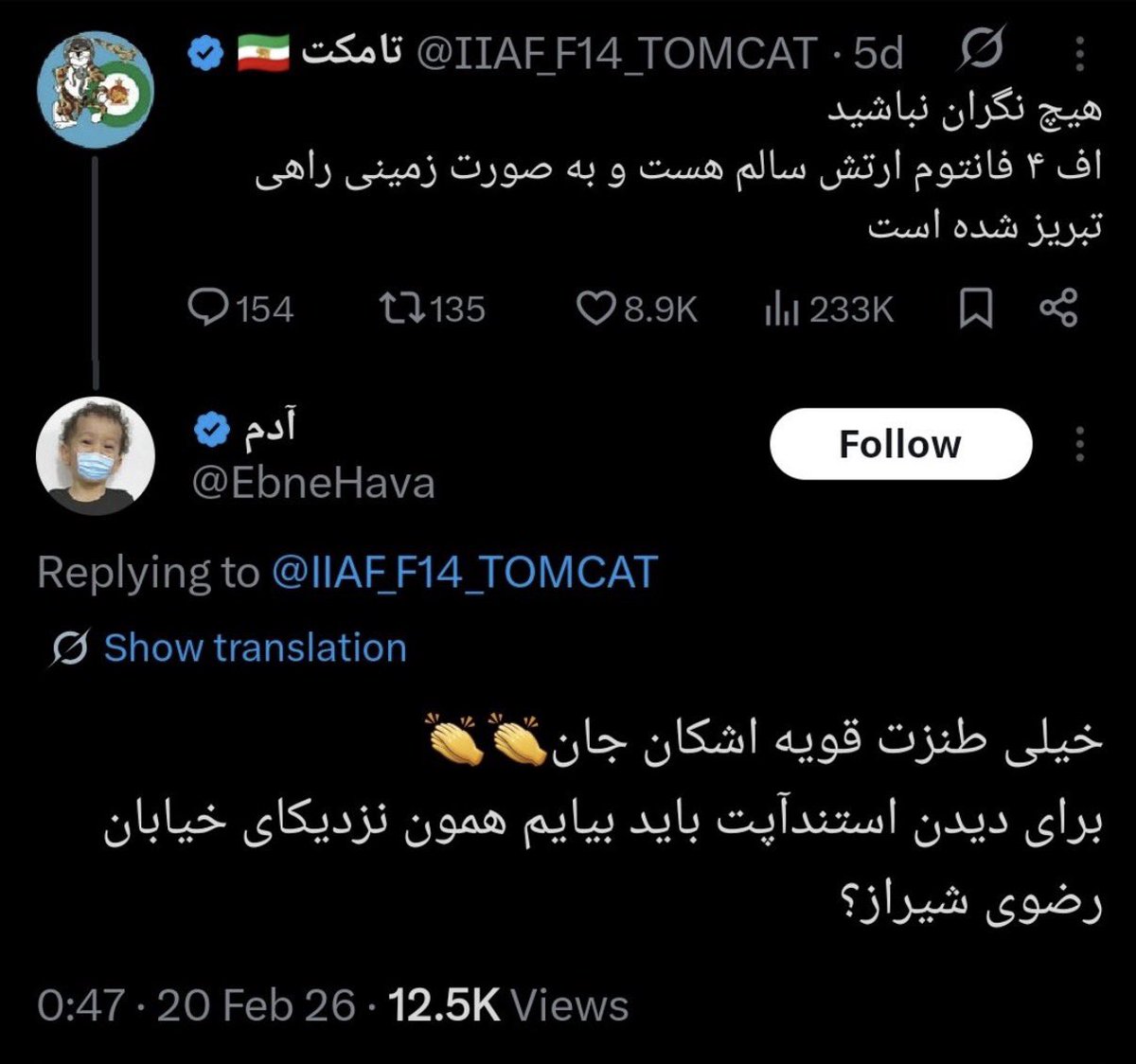Click the Grok icon on top tweet
This screenshot has width=1136, height=1064.
(x=981, y=53)
